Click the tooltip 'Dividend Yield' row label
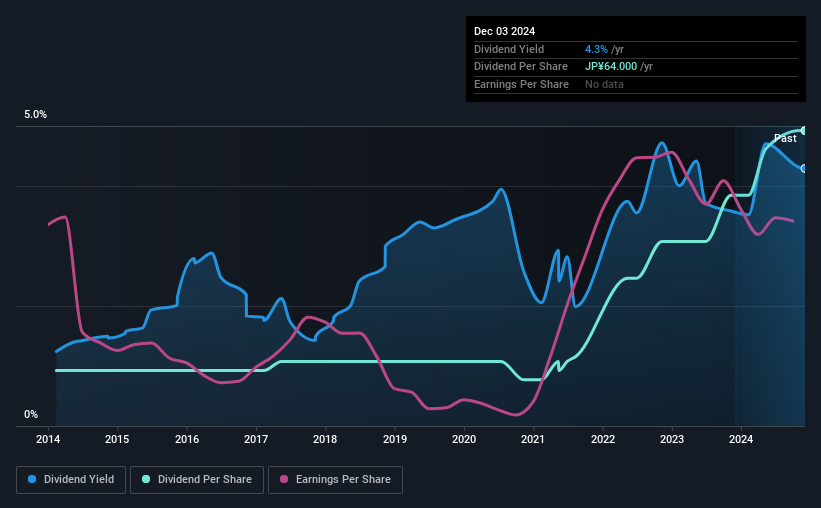Image resolution: width=821 pixels, height=508 pixels. (x=509, y=49)
